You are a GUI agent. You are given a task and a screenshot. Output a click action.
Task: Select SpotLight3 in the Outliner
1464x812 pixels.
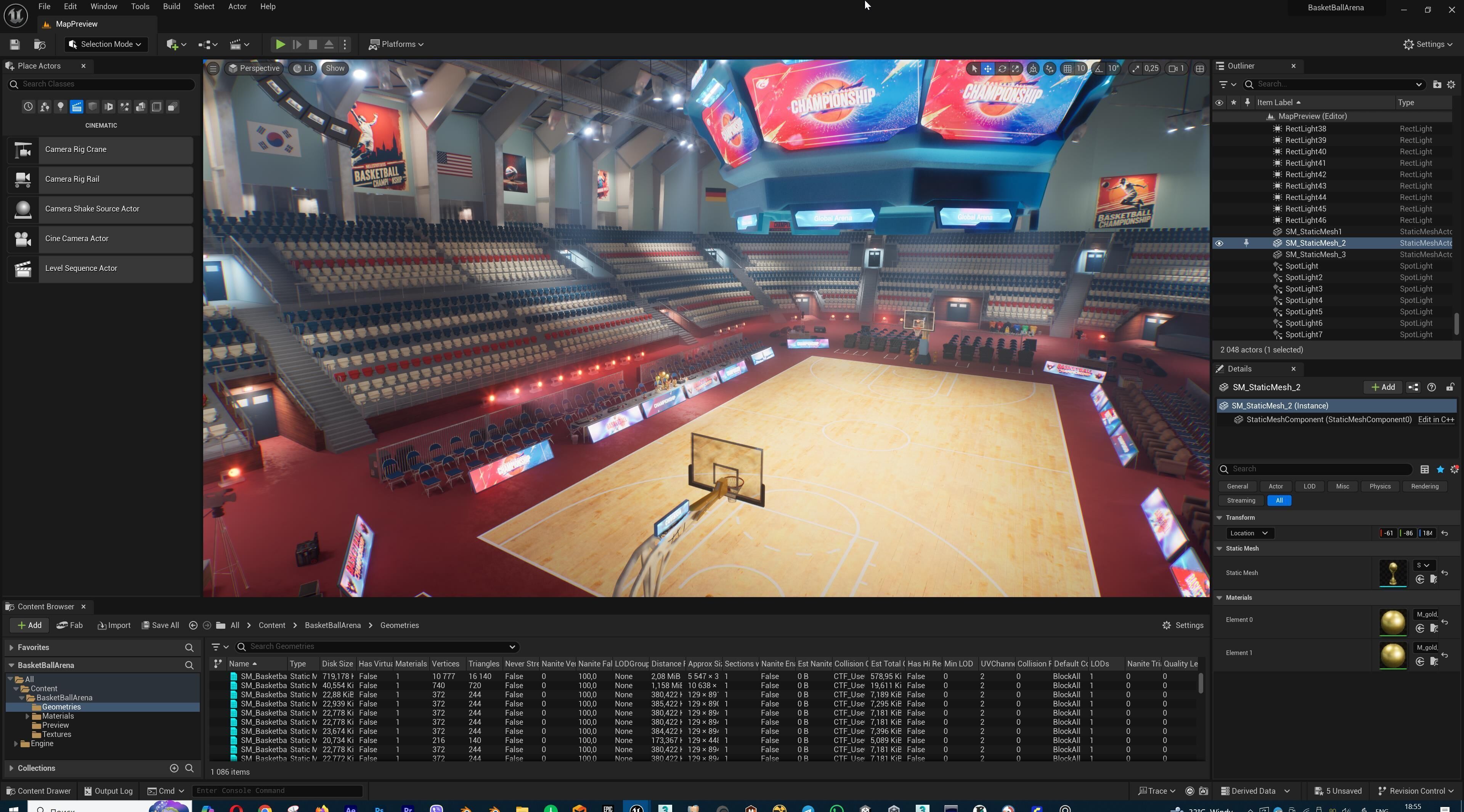tap(1304, 289)
